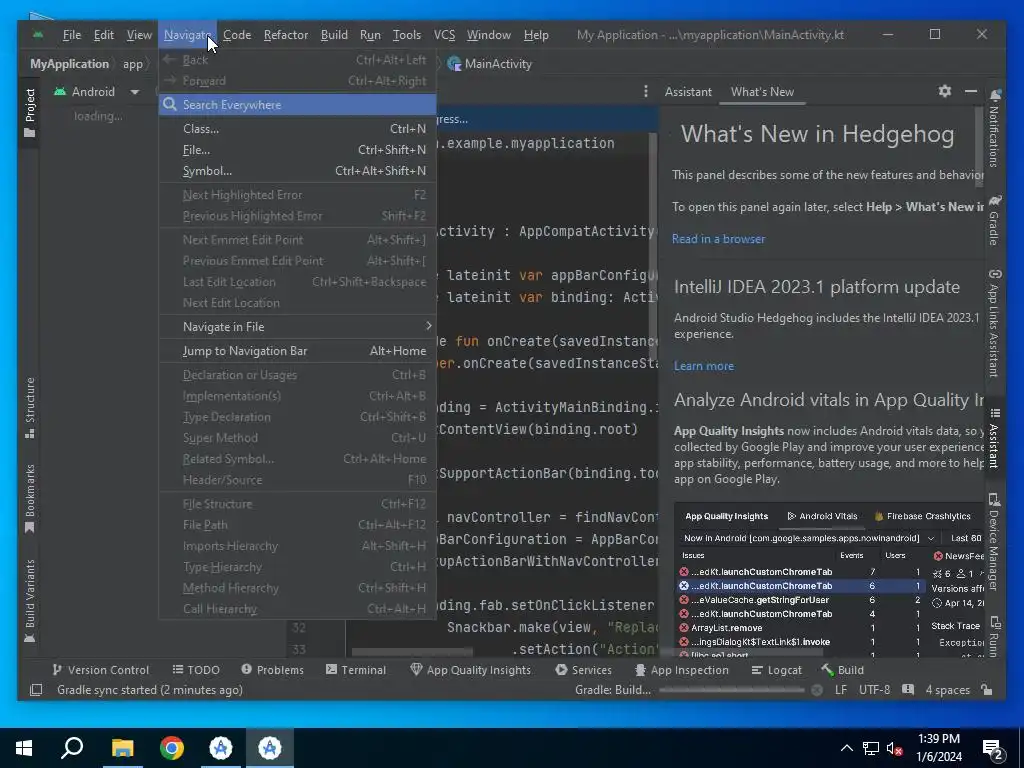Open the Refactor menu
This screenshot has height=768, width=1024.
pyautogui.click(x=285, y=35)
